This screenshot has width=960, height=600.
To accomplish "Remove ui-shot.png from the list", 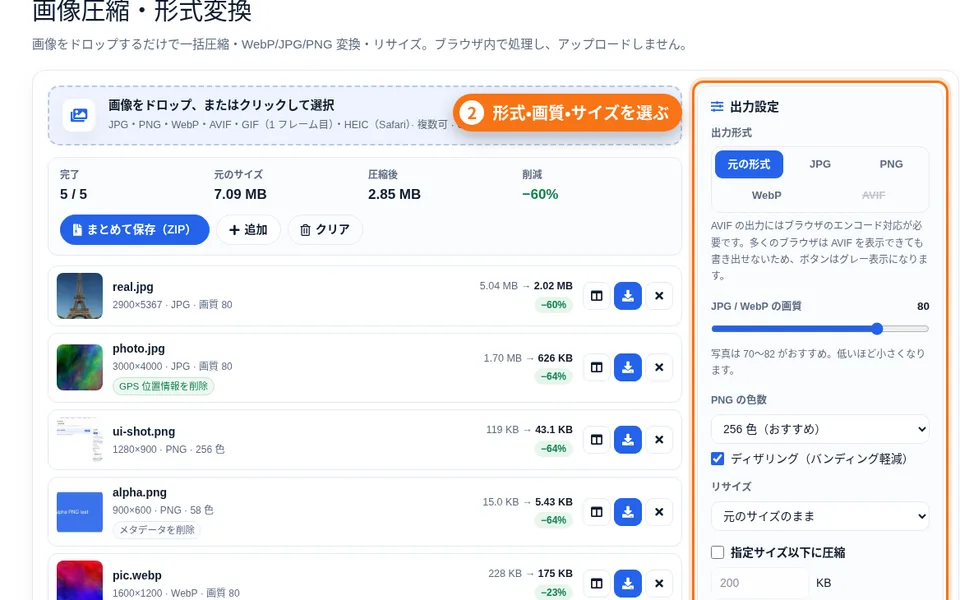I will 659,440.
